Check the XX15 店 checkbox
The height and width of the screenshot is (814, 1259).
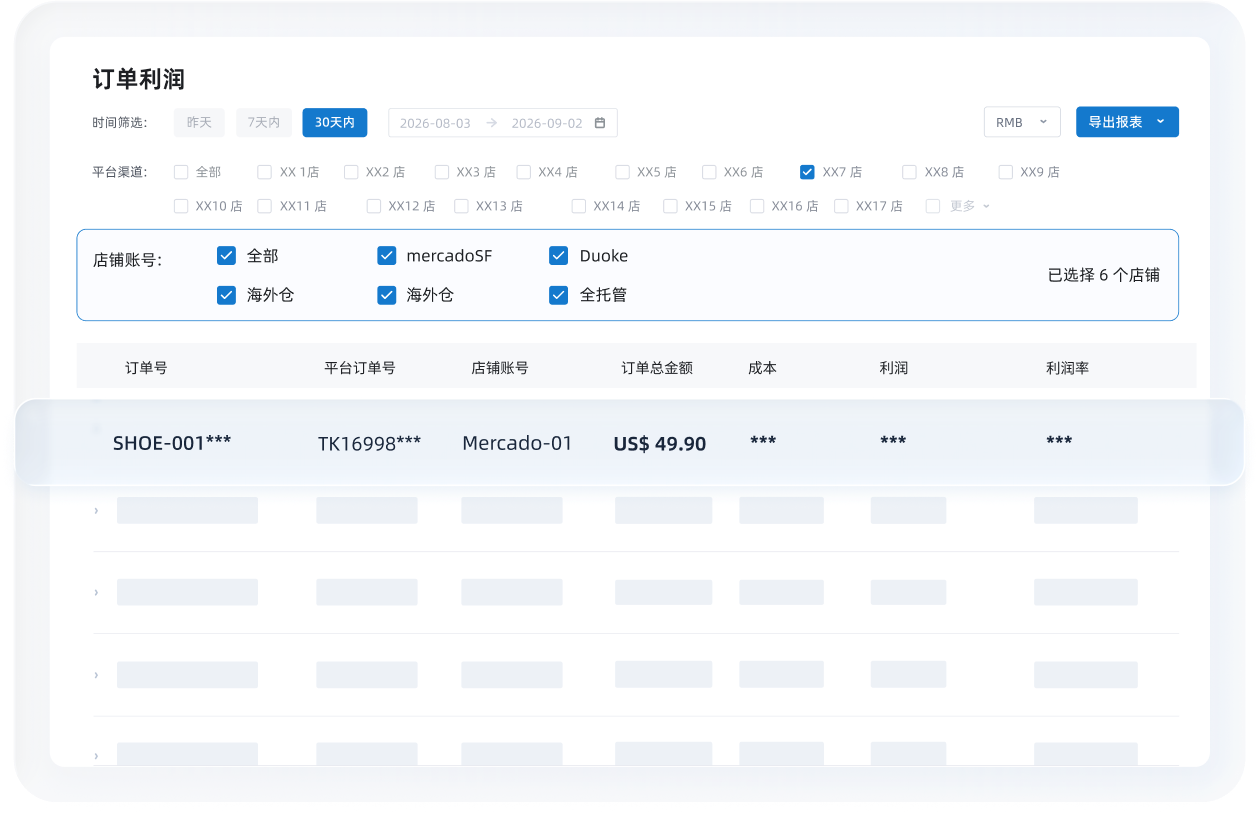(670, 206)
